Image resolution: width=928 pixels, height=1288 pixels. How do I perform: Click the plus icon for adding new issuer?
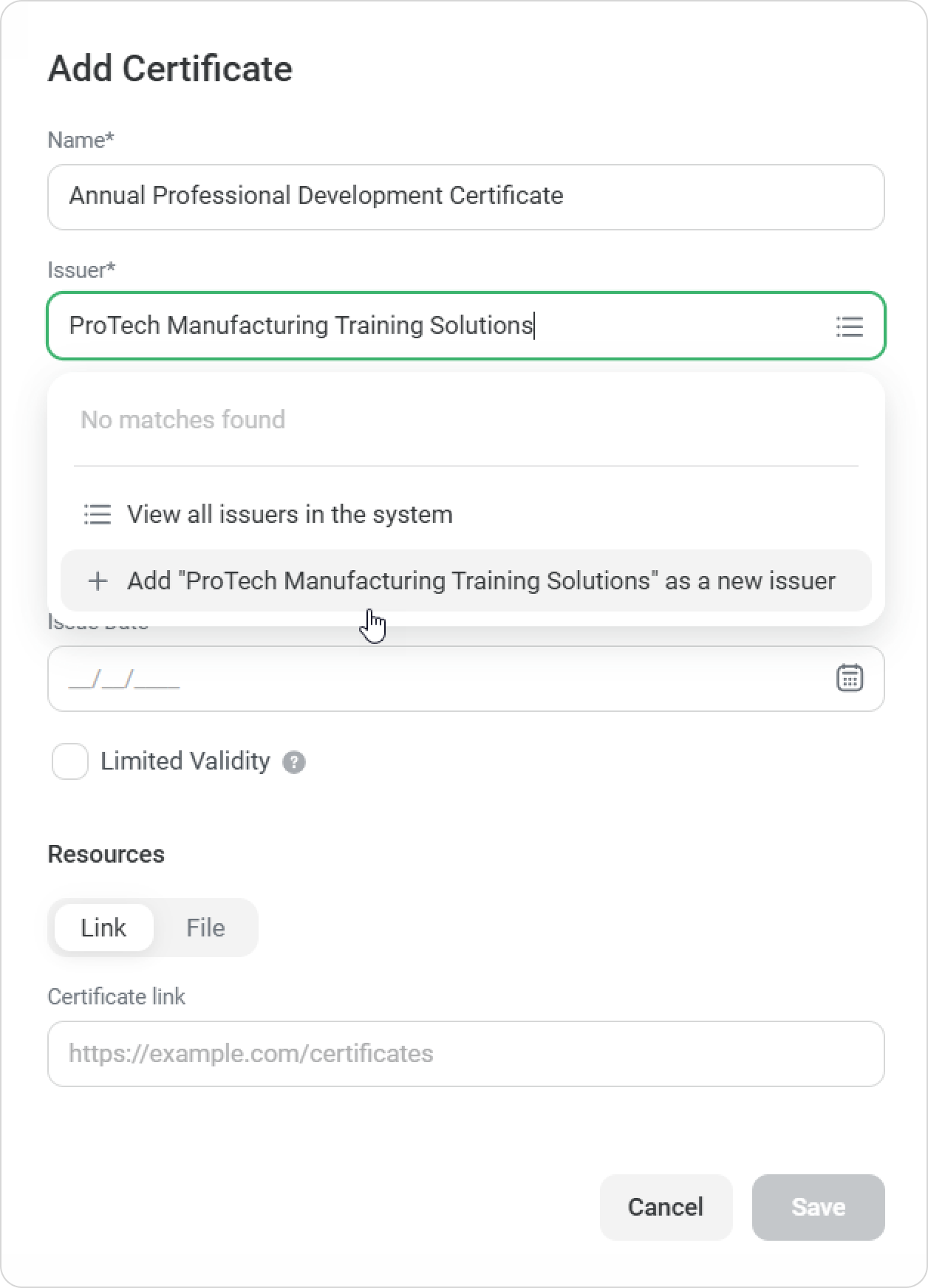point(98,581)
